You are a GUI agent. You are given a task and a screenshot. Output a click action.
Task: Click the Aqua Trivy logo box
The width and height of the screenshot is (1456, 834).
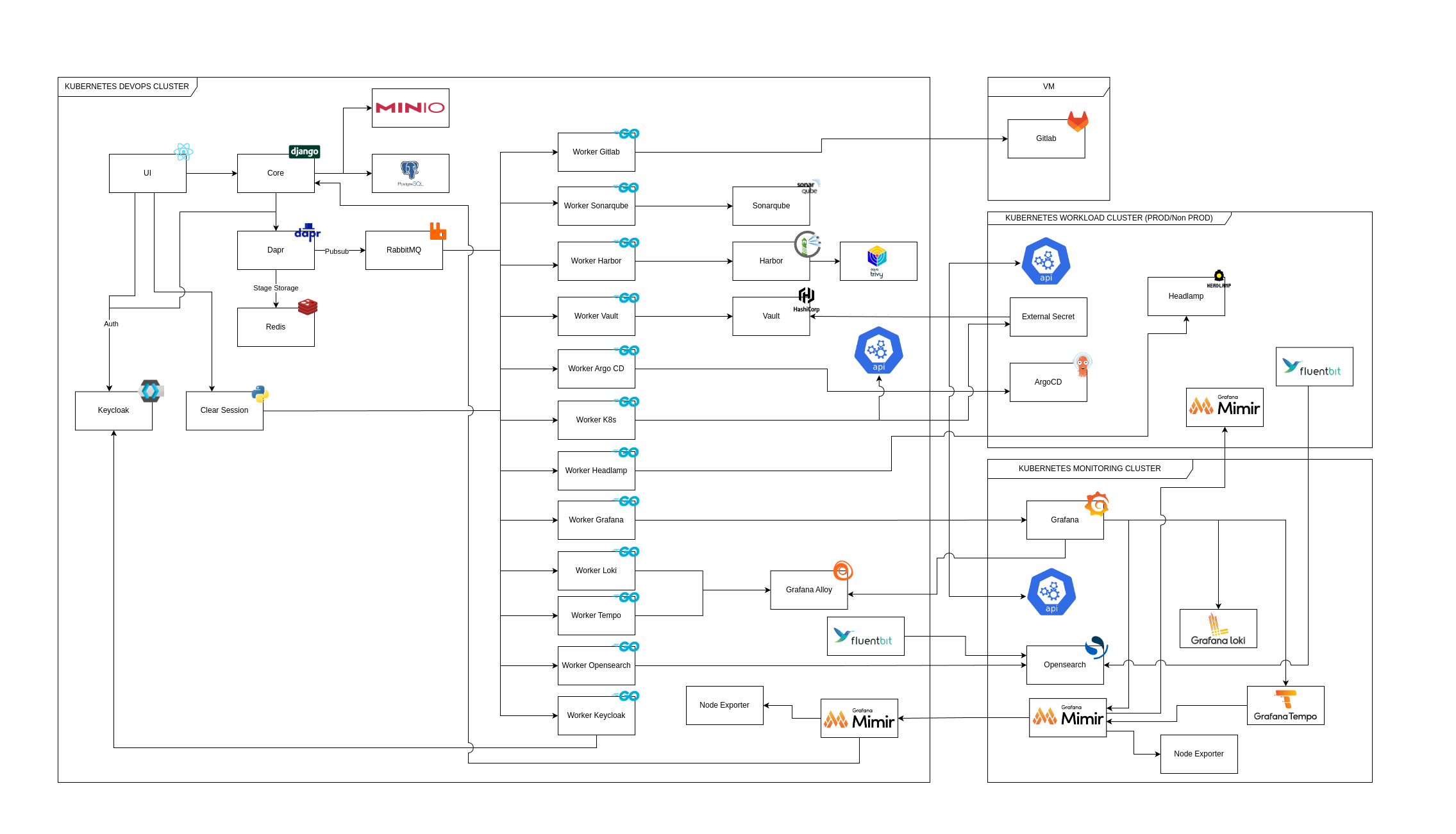pos(878,261)
